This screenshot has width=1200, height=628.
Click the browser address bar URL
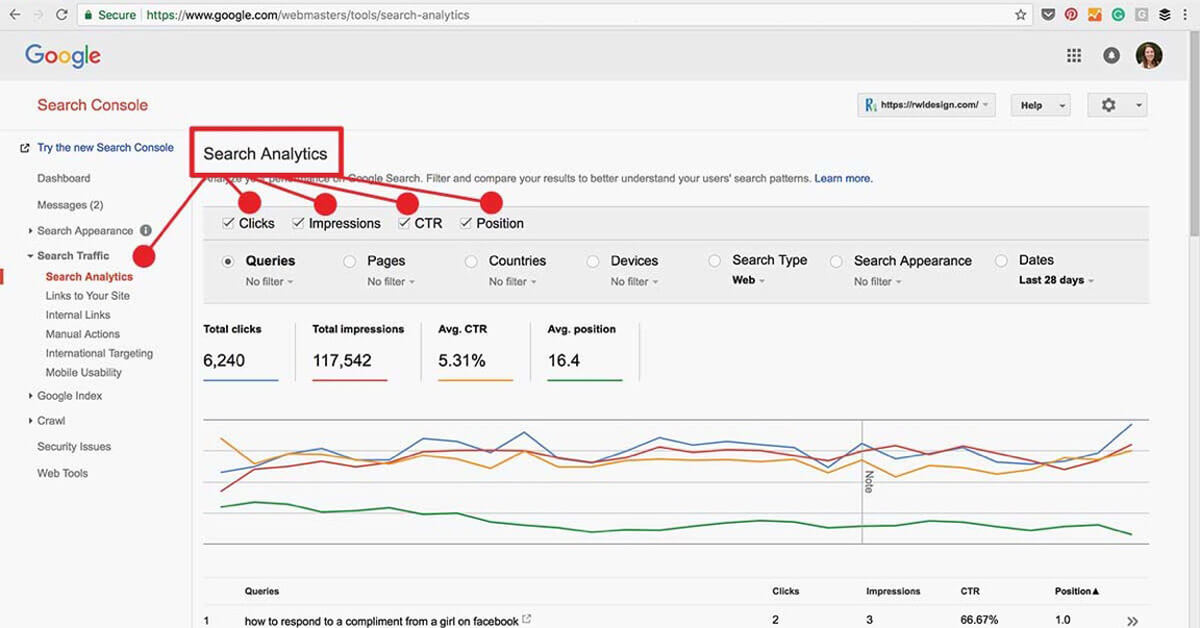(307, 15)
